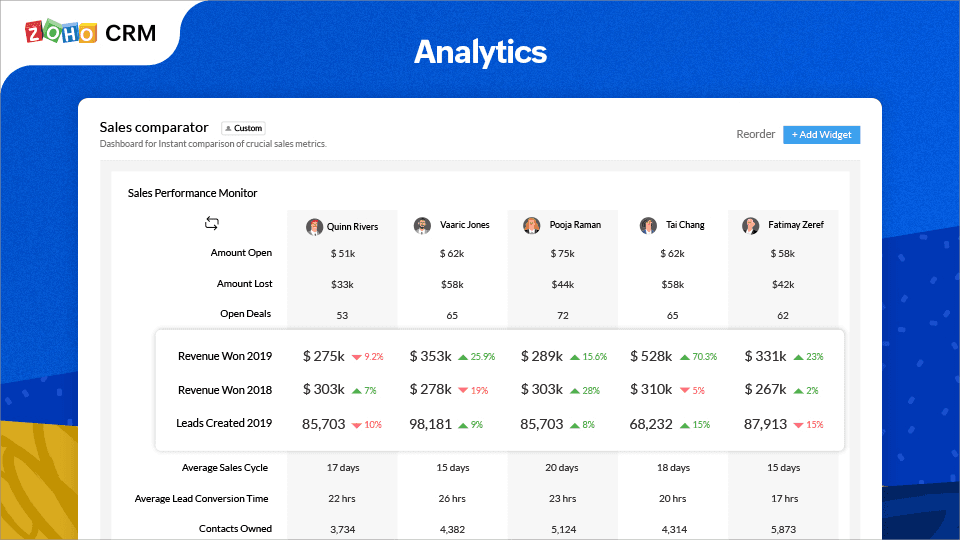Click the Zoho CRM logo
Image resolution: width=960 pixels, height=540 pixels.
click(x=91, y=32)
